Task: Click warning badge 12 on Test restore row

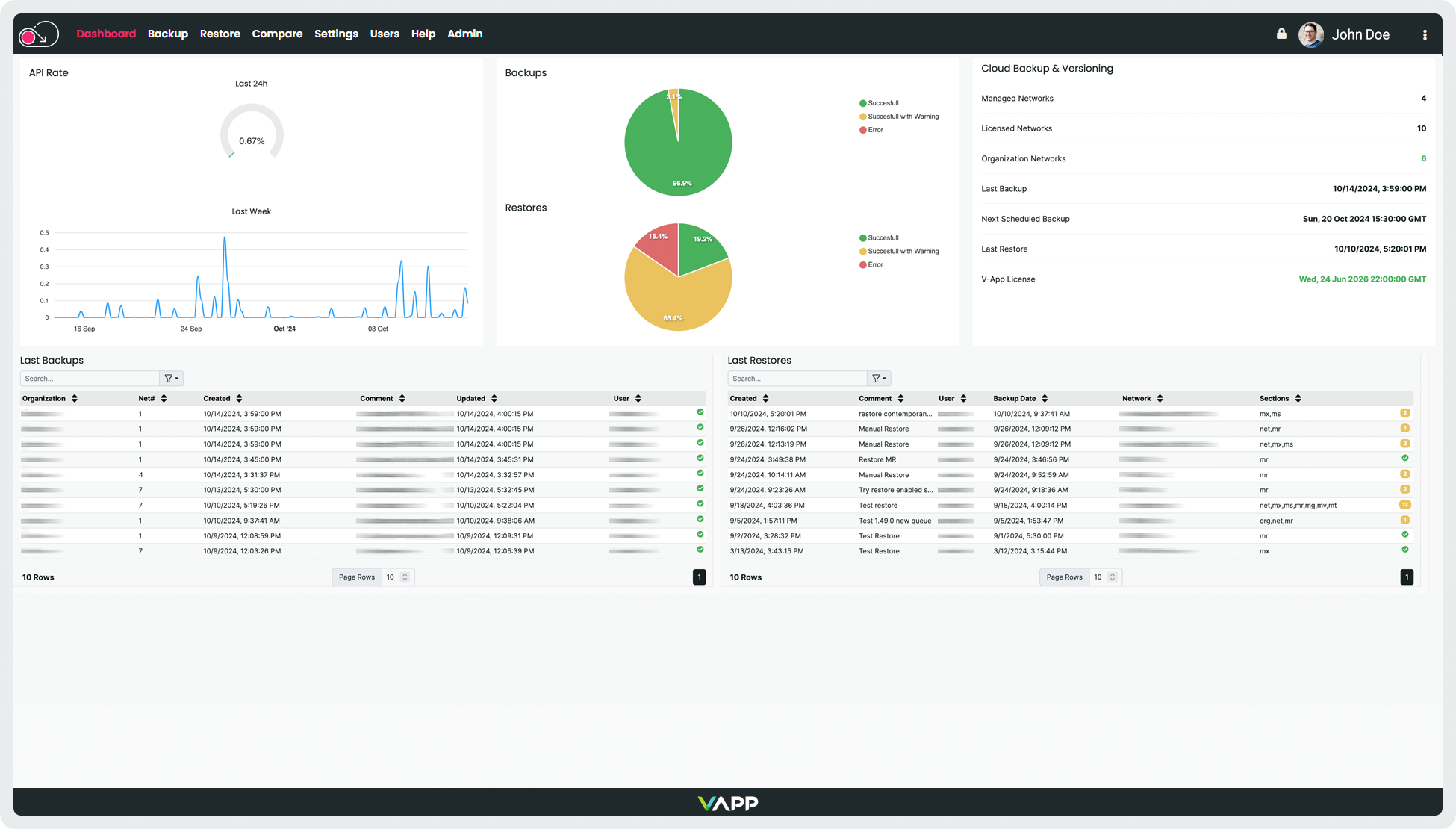Action: point(1404,505)
